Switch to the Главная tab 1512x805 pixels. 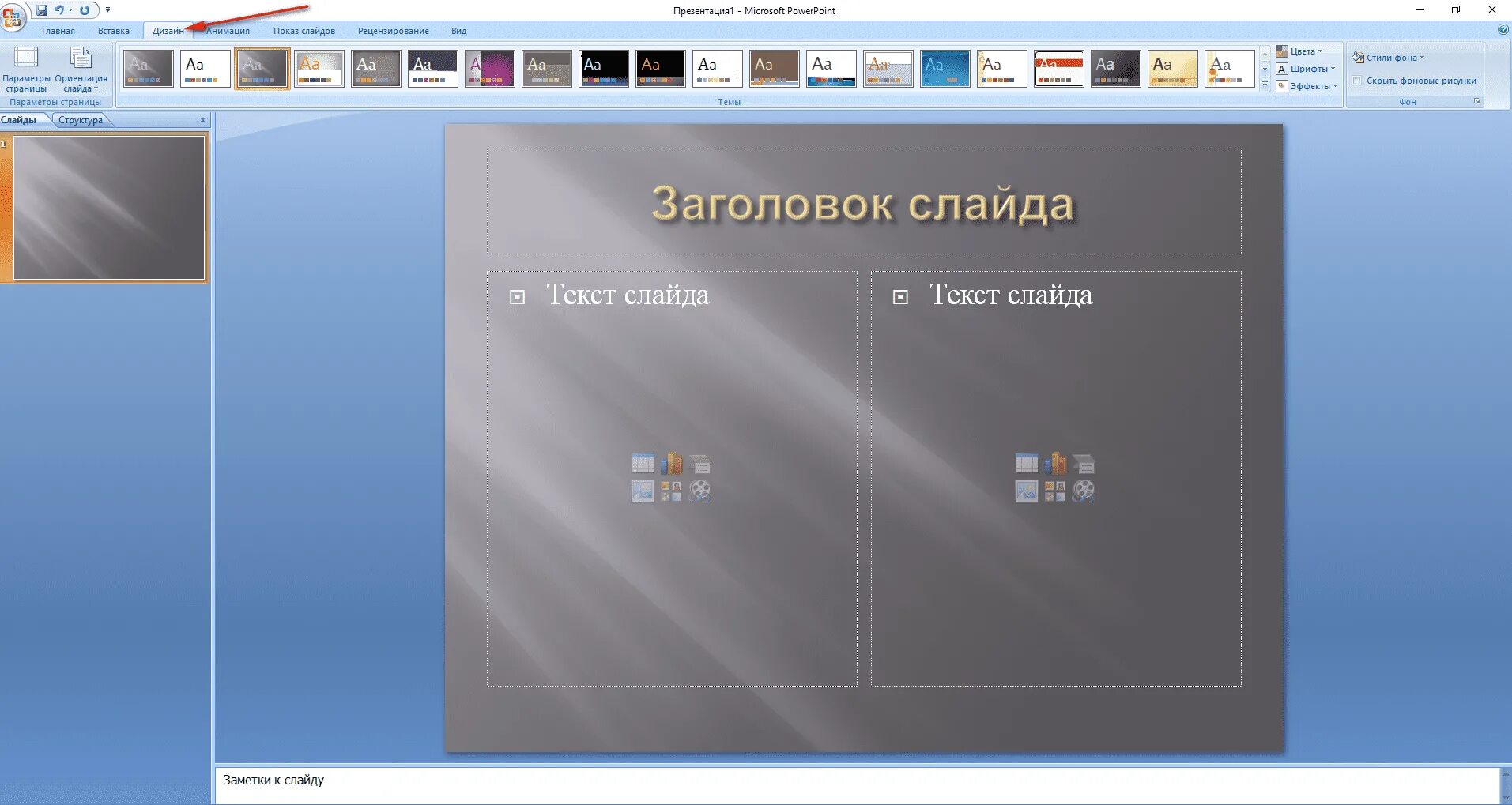58,31
